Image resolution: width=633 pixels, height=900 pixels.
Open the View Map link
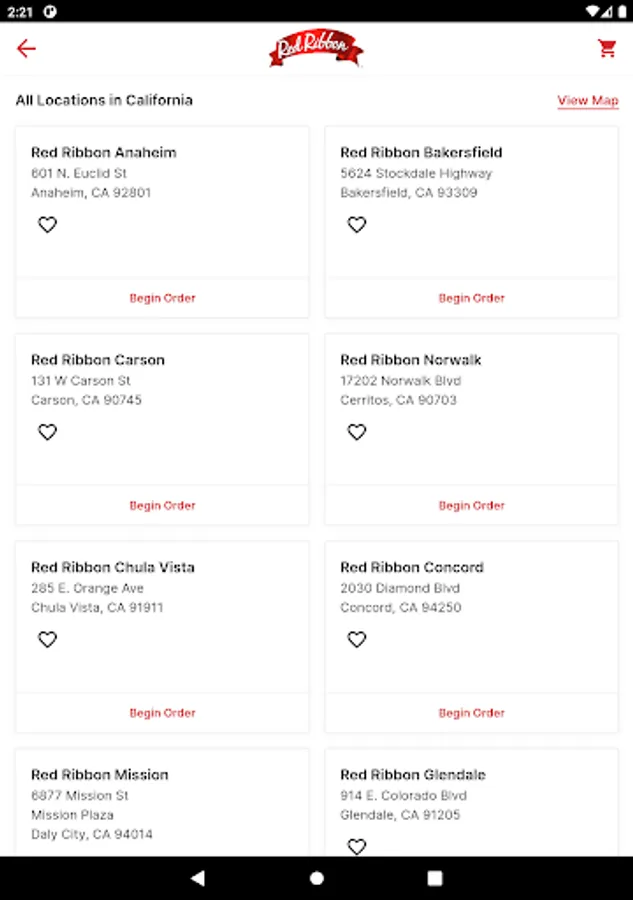588,101
